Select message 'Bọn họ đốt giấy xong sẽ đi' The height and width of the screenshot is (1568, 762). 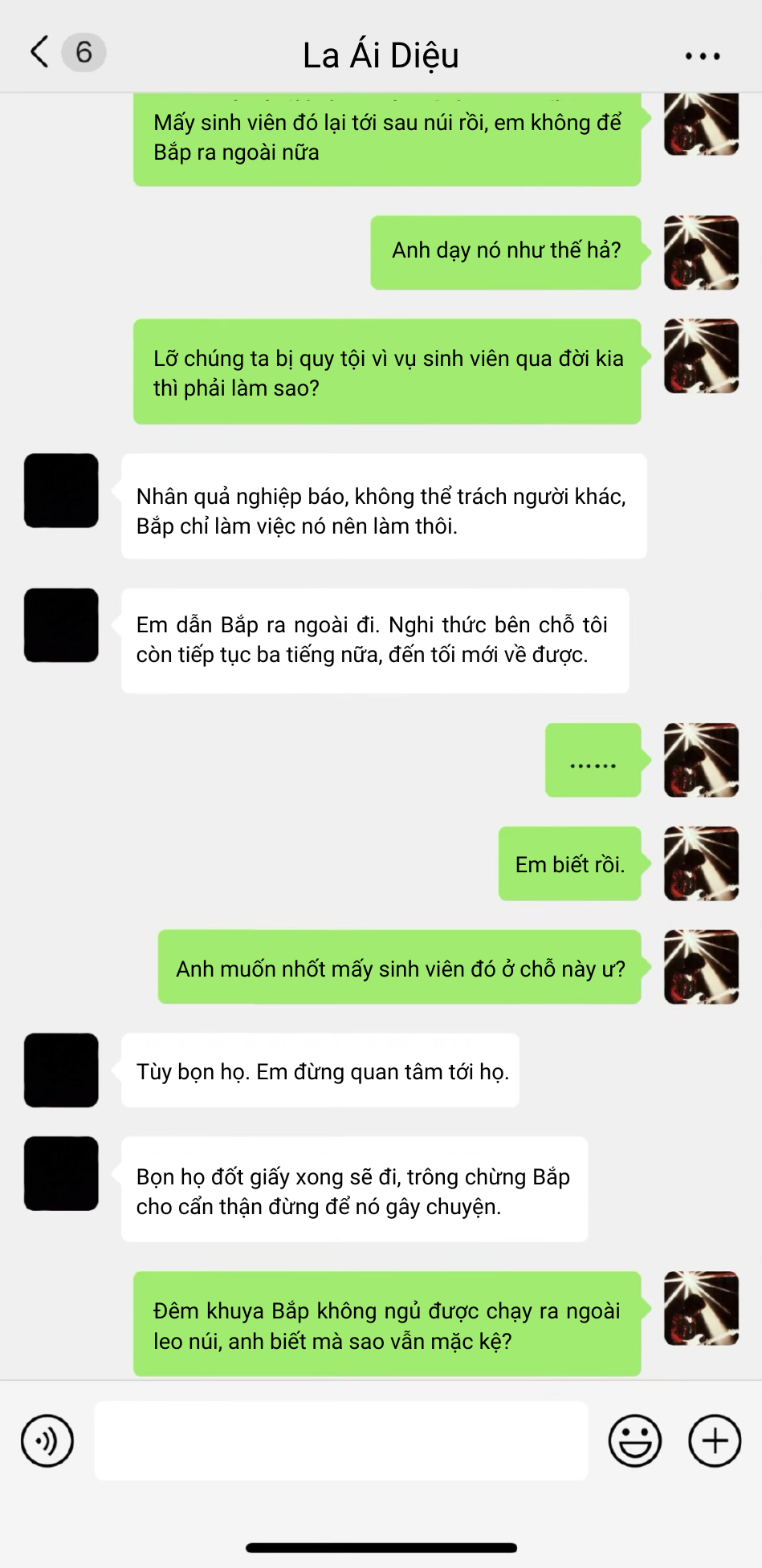coord(354,1189)
